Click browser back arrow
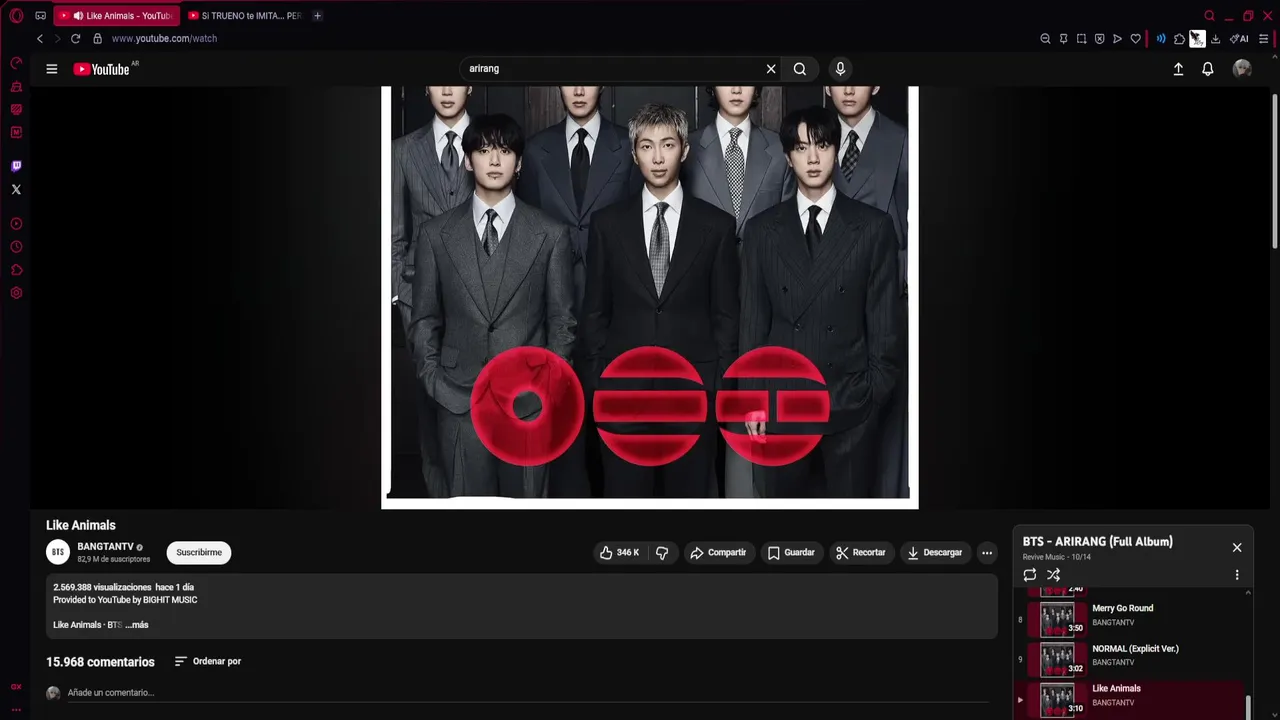The height and width of the screenshot is (720, 1280). pyautogui.click(x=40, y=39)
